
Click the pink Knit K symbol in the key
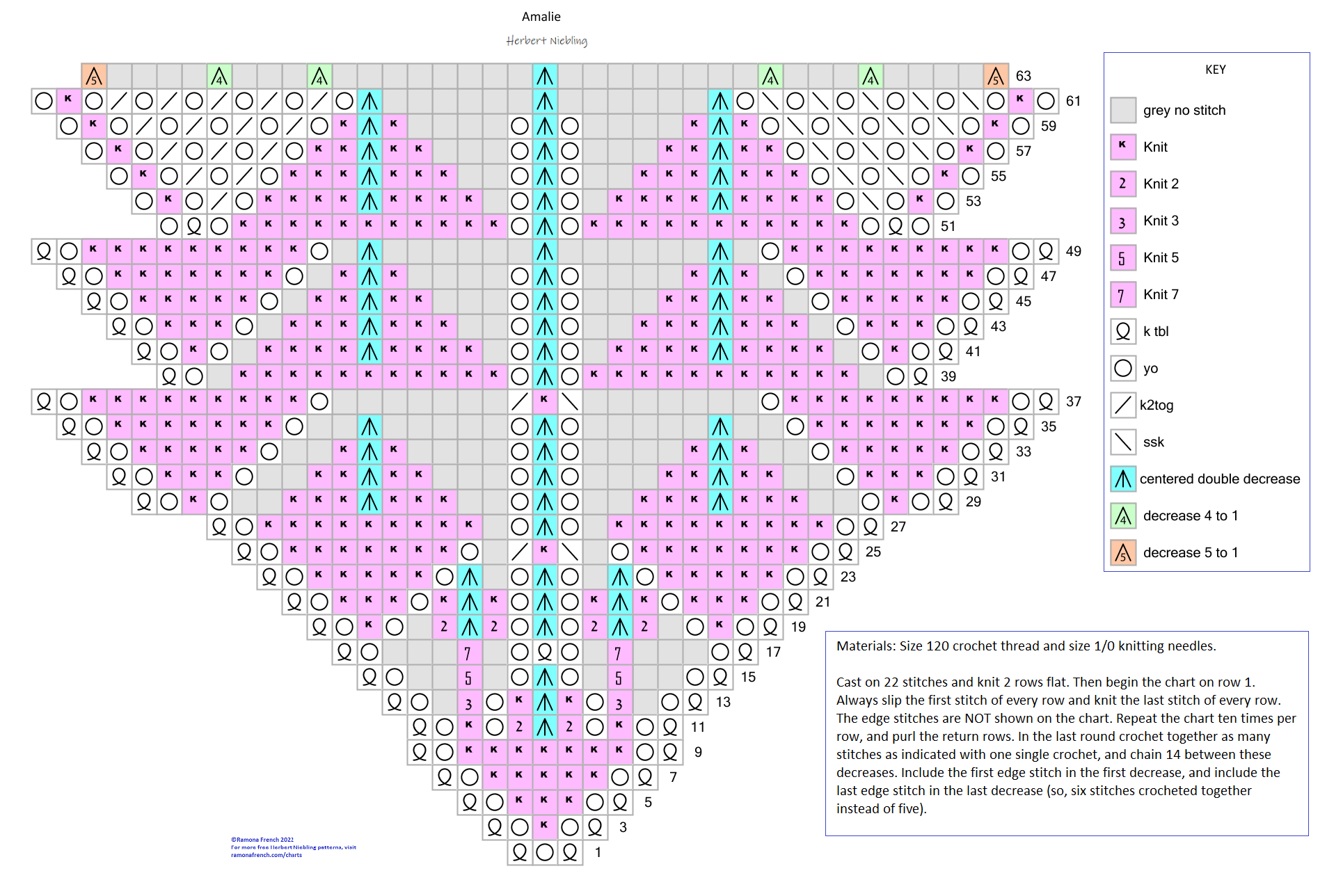coord(1122,147)
